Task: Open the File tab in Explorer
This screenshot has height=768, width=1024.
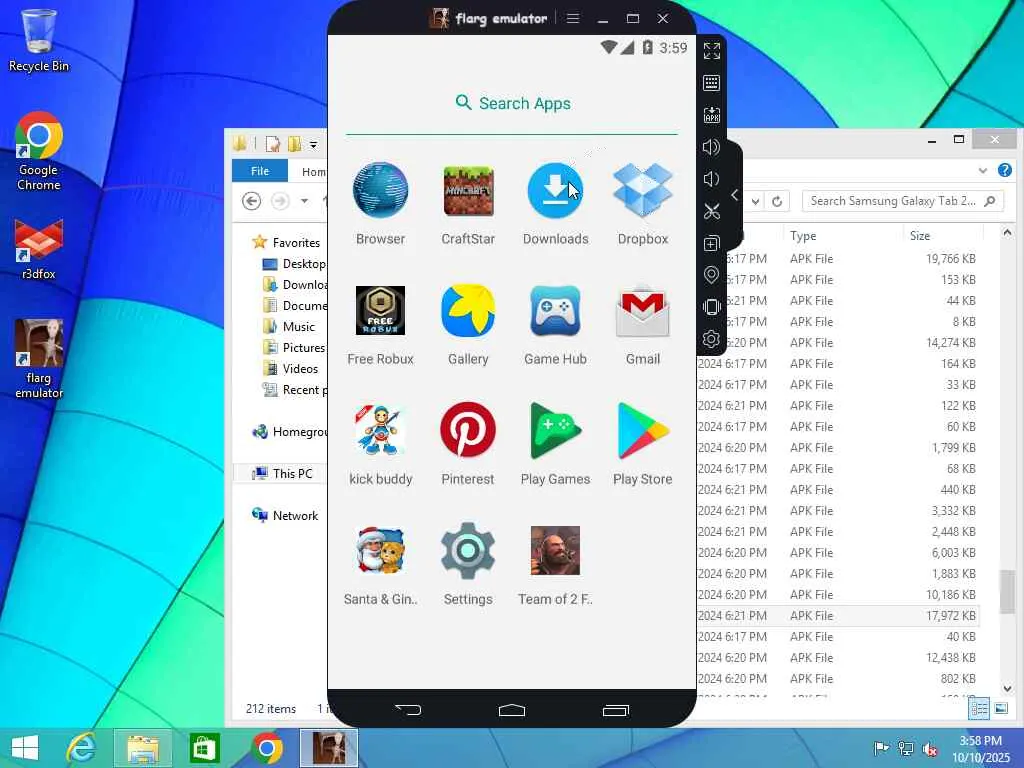Action: click(260, 170)
